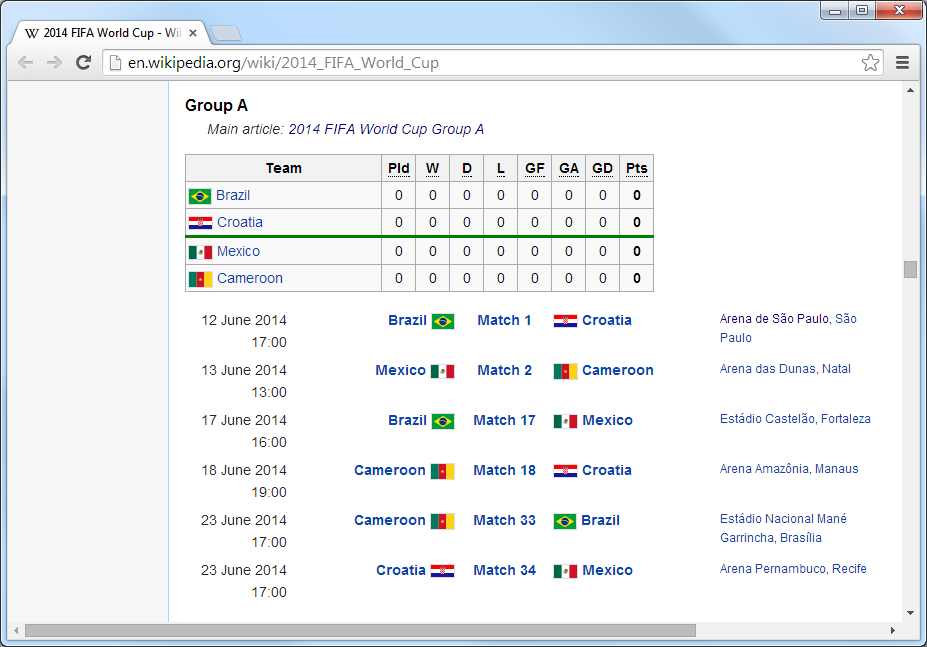Click the horizontal scrollbar right arrow
The width and height of the screenshot is (927, 647).
893,630
